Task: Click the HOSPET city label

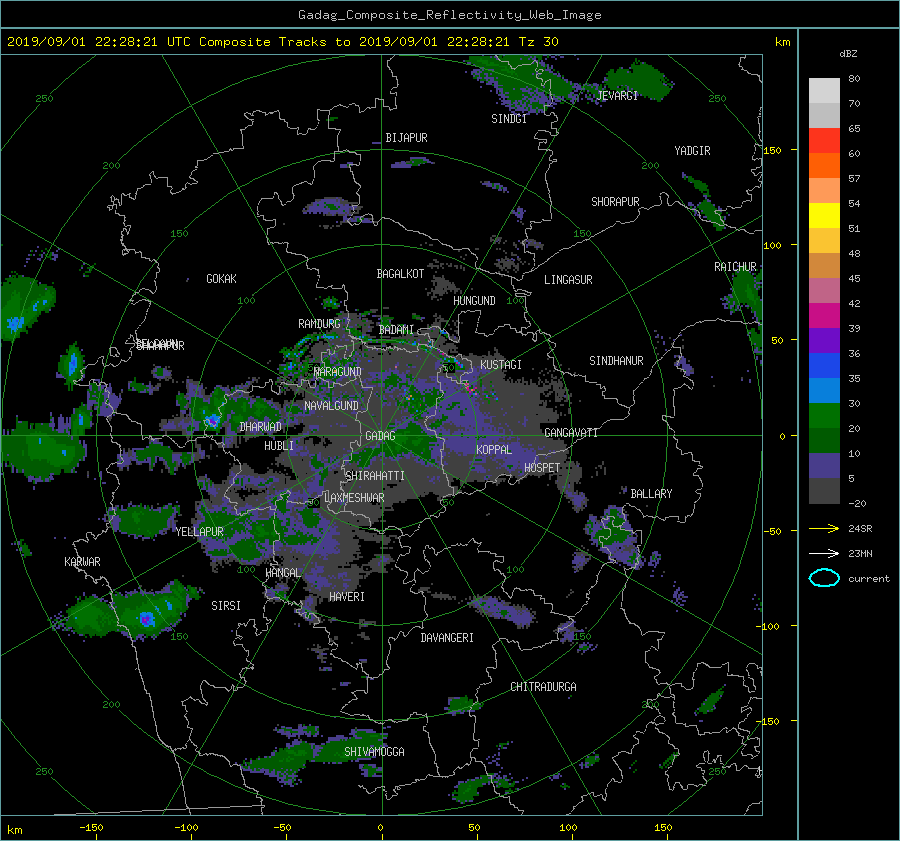Action: (x=542, y=468)
